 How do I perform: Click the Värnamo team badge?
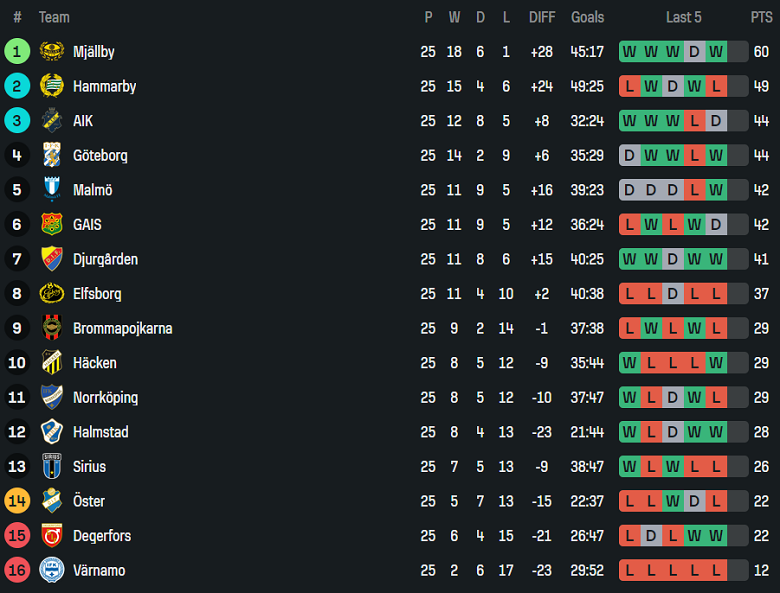pyautogui.click(x=51, y=570)
